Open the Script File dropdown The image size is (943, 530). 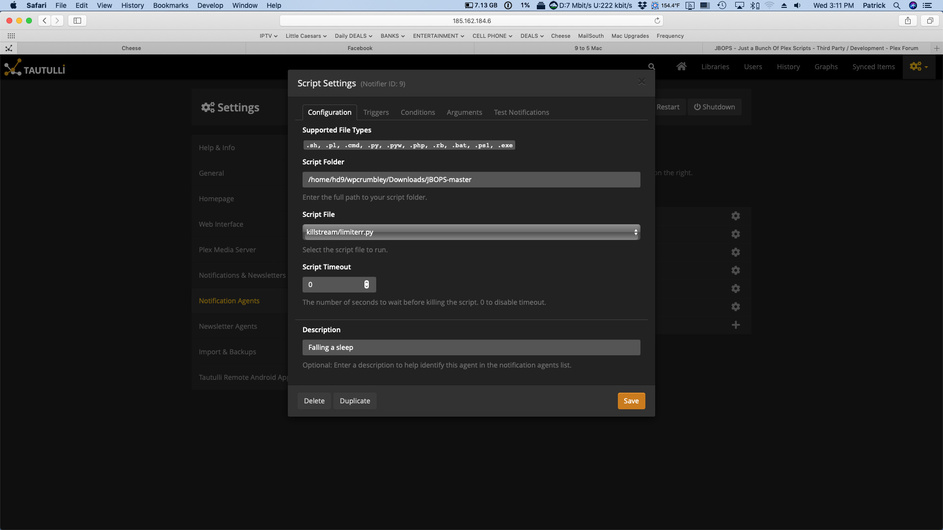[x=471, y=232]
